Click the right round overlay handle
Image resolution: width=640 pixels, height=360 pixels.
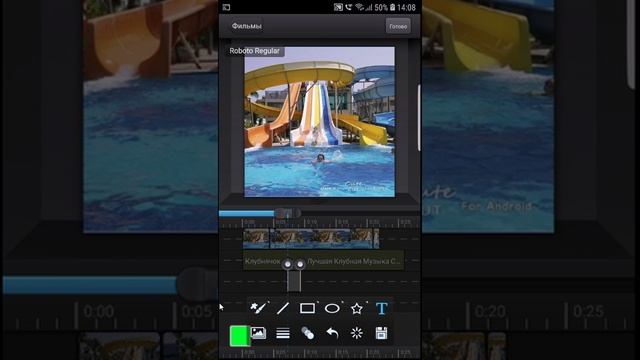tap(300, 264)
